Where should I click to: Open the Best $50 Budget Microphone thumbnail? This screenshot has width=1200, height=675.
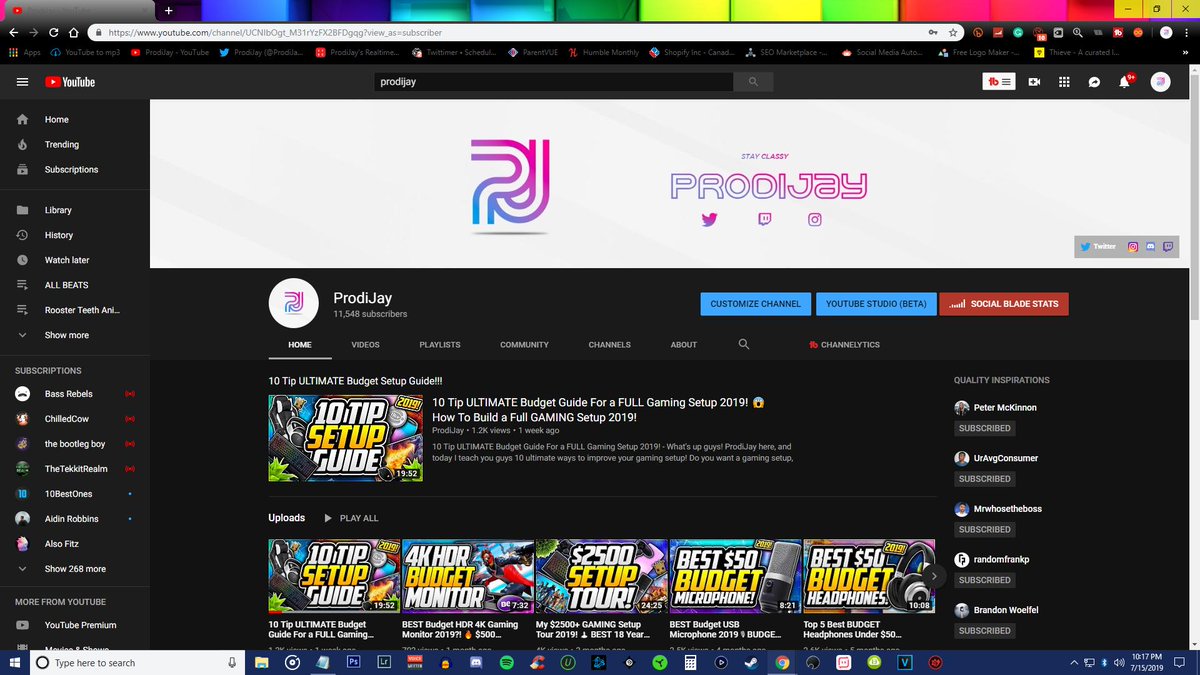pos(735,575)
